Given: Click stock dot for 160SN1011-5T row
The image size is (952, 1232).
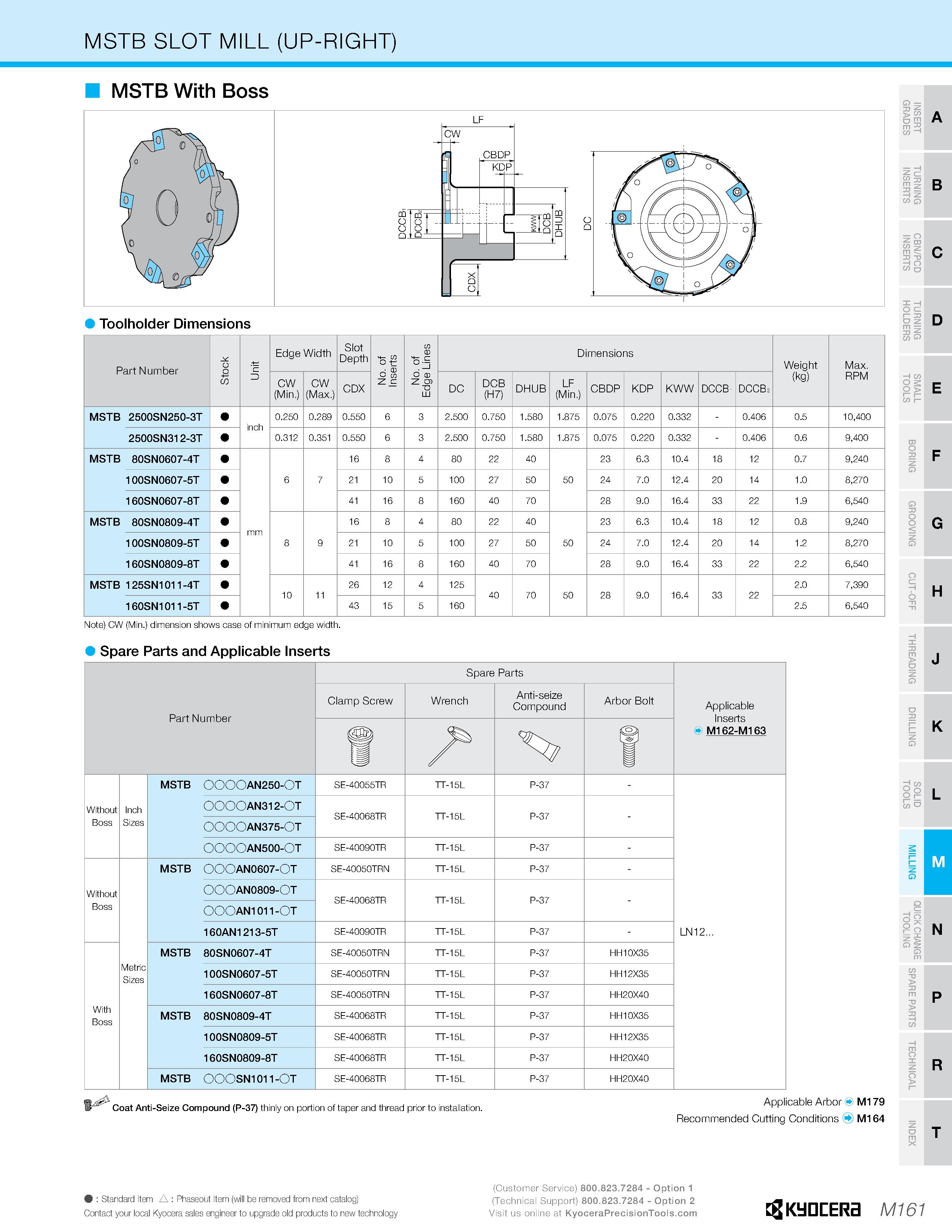Looking at the screenshot, I should tap(224, 606).
